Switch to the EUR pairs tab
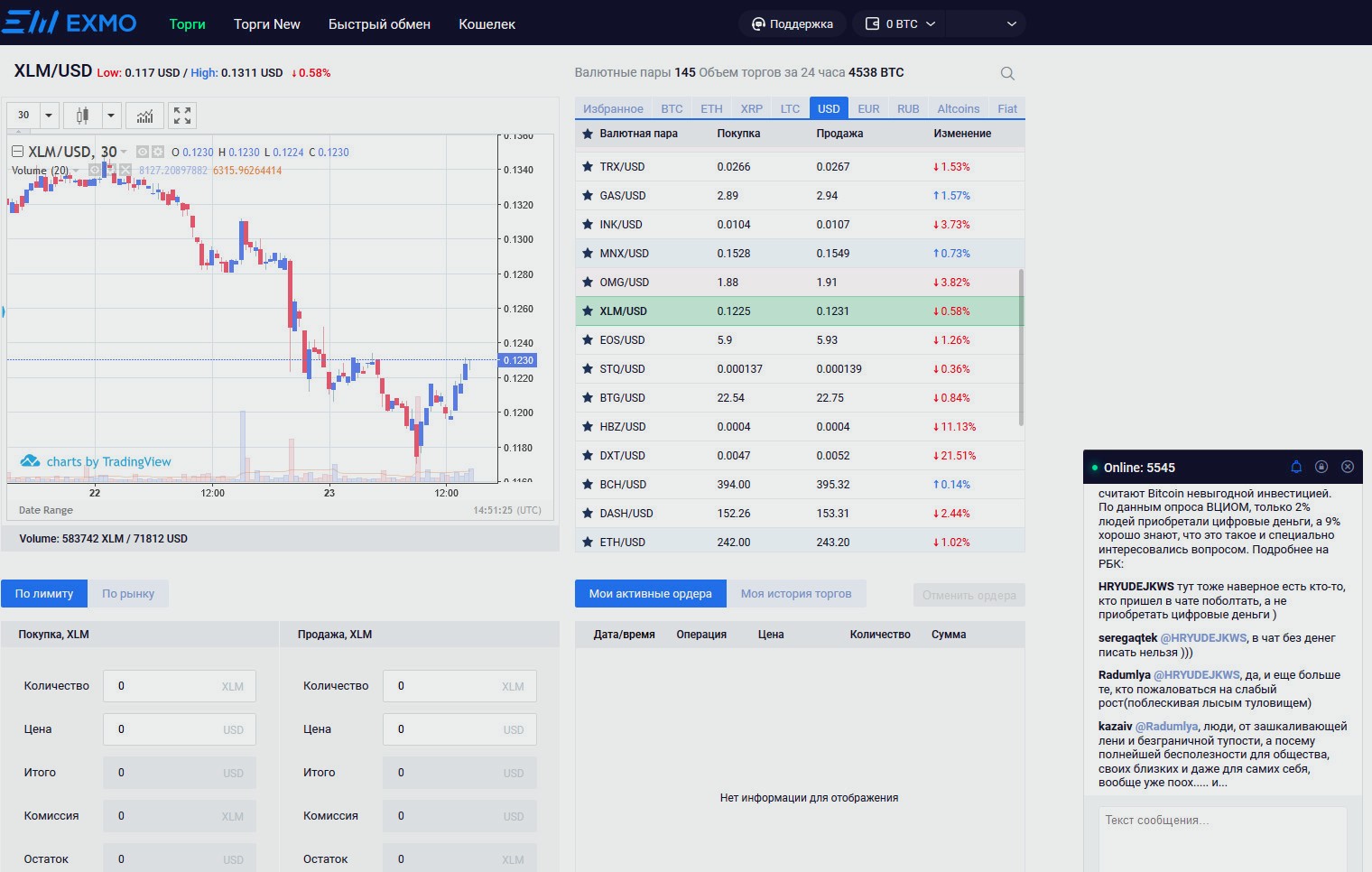 pyautogui.click(x=868, y=108)
